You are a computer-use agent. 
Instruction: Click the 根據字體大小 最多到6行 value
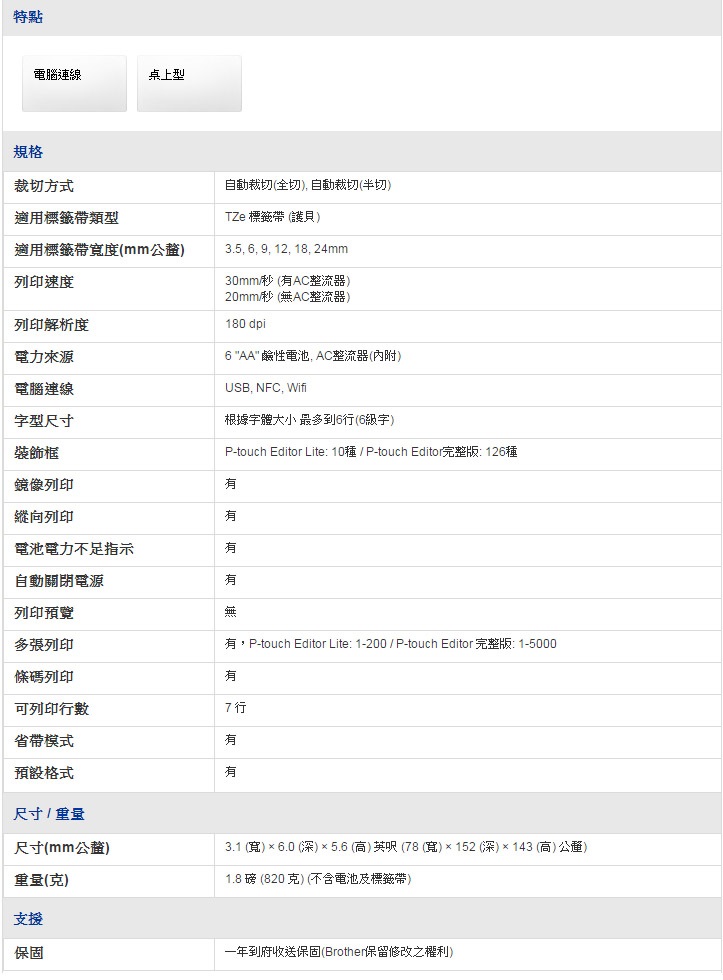point(309,420)
